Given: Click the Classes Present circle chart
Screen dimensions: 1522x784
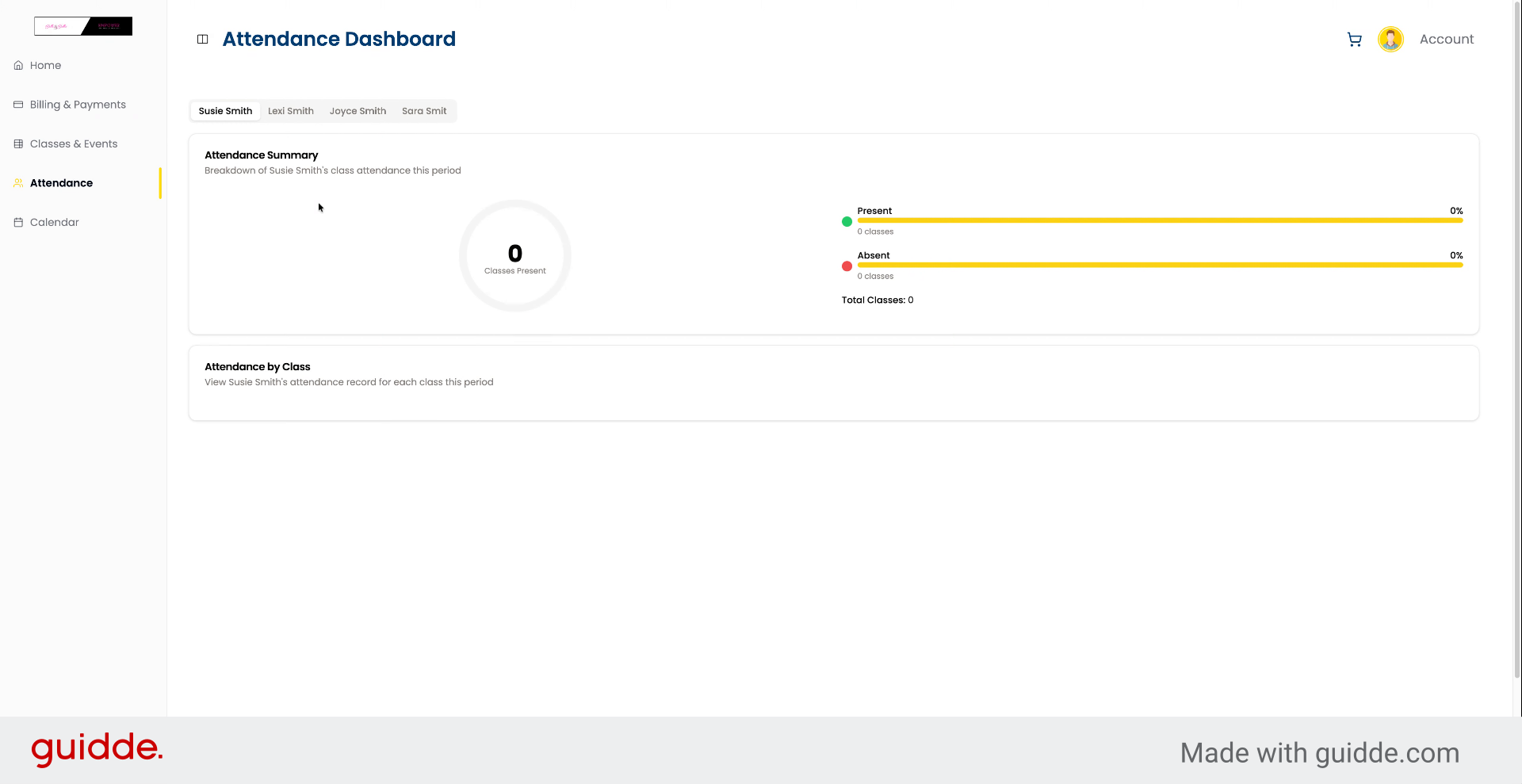Looking at the screenshot, I should point(515,255).
